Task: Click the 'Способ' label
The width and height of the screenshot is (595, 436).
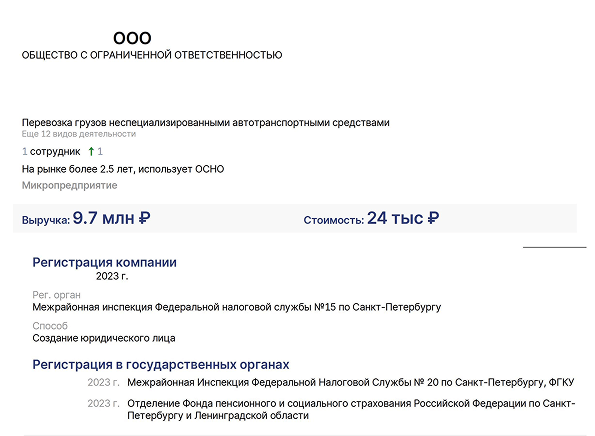Action: pyautogui.click(x=50, y=326)
